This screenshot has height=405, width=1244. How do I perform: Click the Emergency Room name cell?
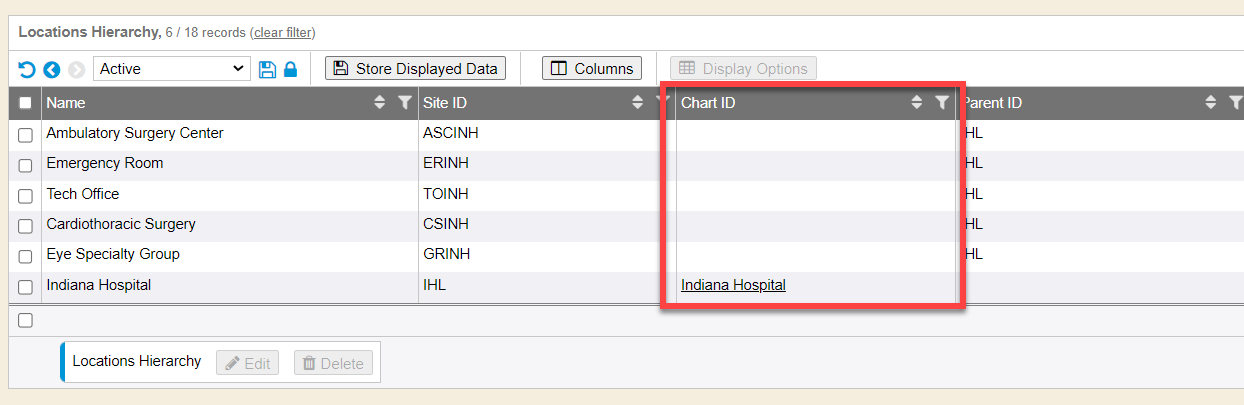click(x=105, y=163)
